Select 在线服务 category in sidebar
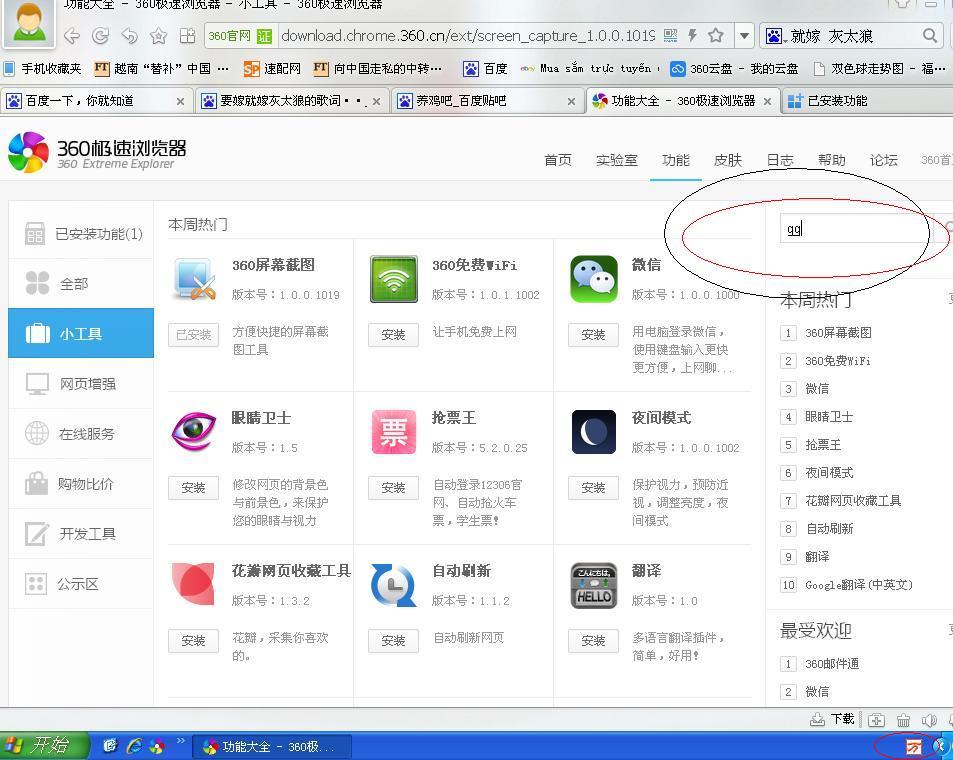Viewport: 953px width, 760px height. coord(81,434)
